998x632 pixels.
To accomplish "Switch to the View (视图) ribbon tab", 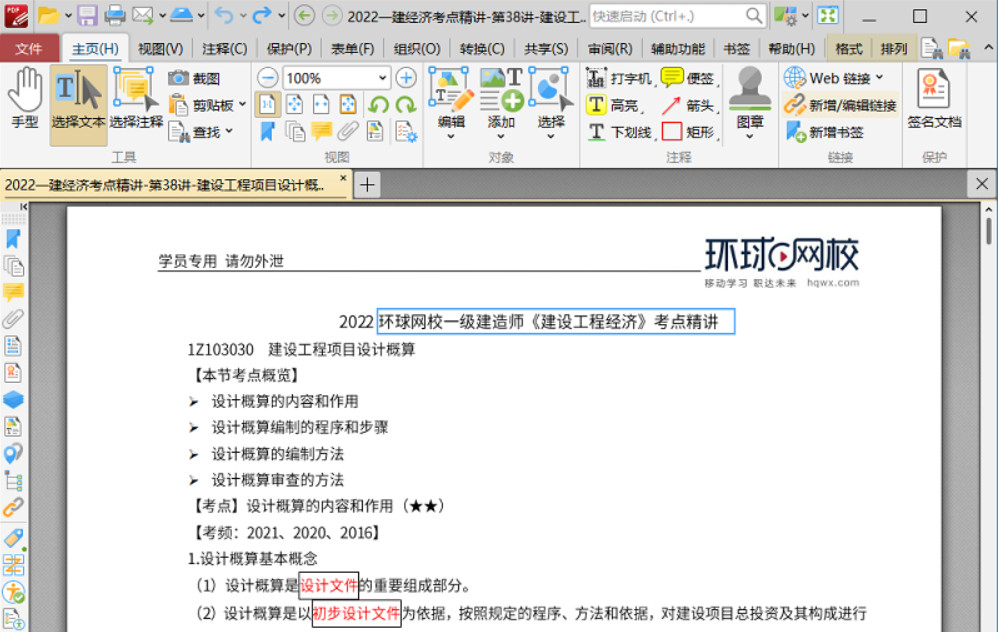I will click(x=160, y=49).
